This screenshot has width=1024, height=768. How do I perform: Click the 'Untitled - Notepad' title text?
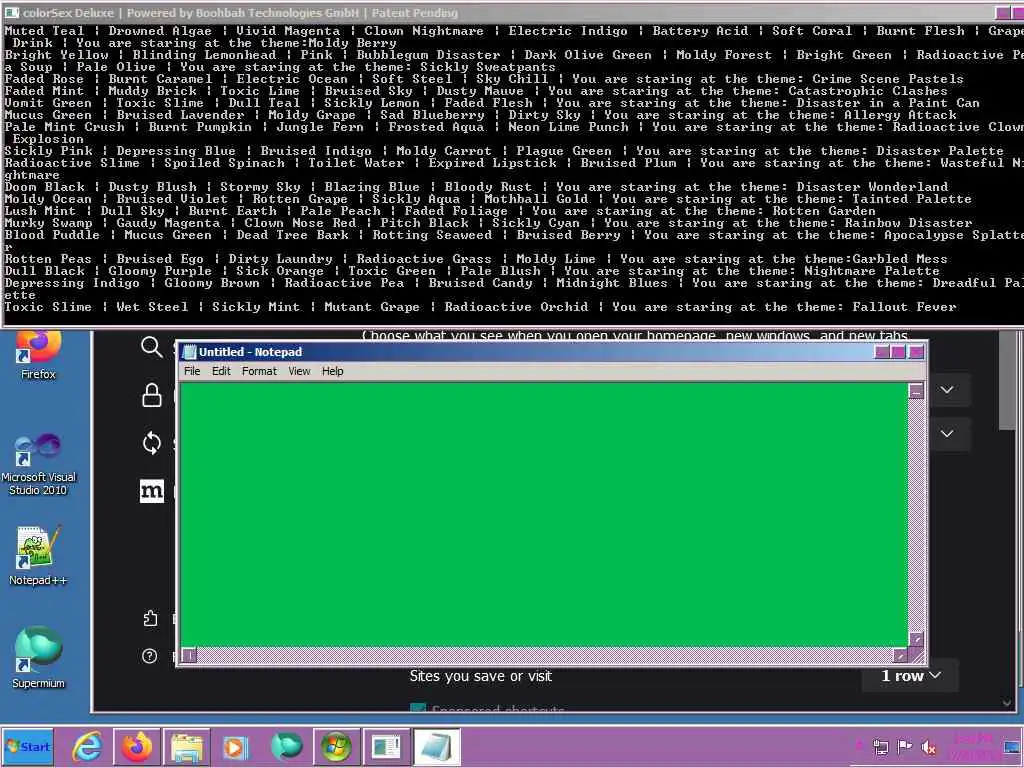tap(250, 352)
